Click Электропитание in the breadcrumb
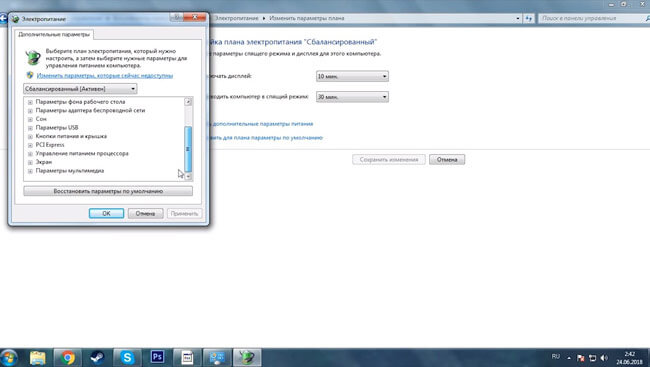This screenshot has height=367, width=650. click(x=236, y=18)
